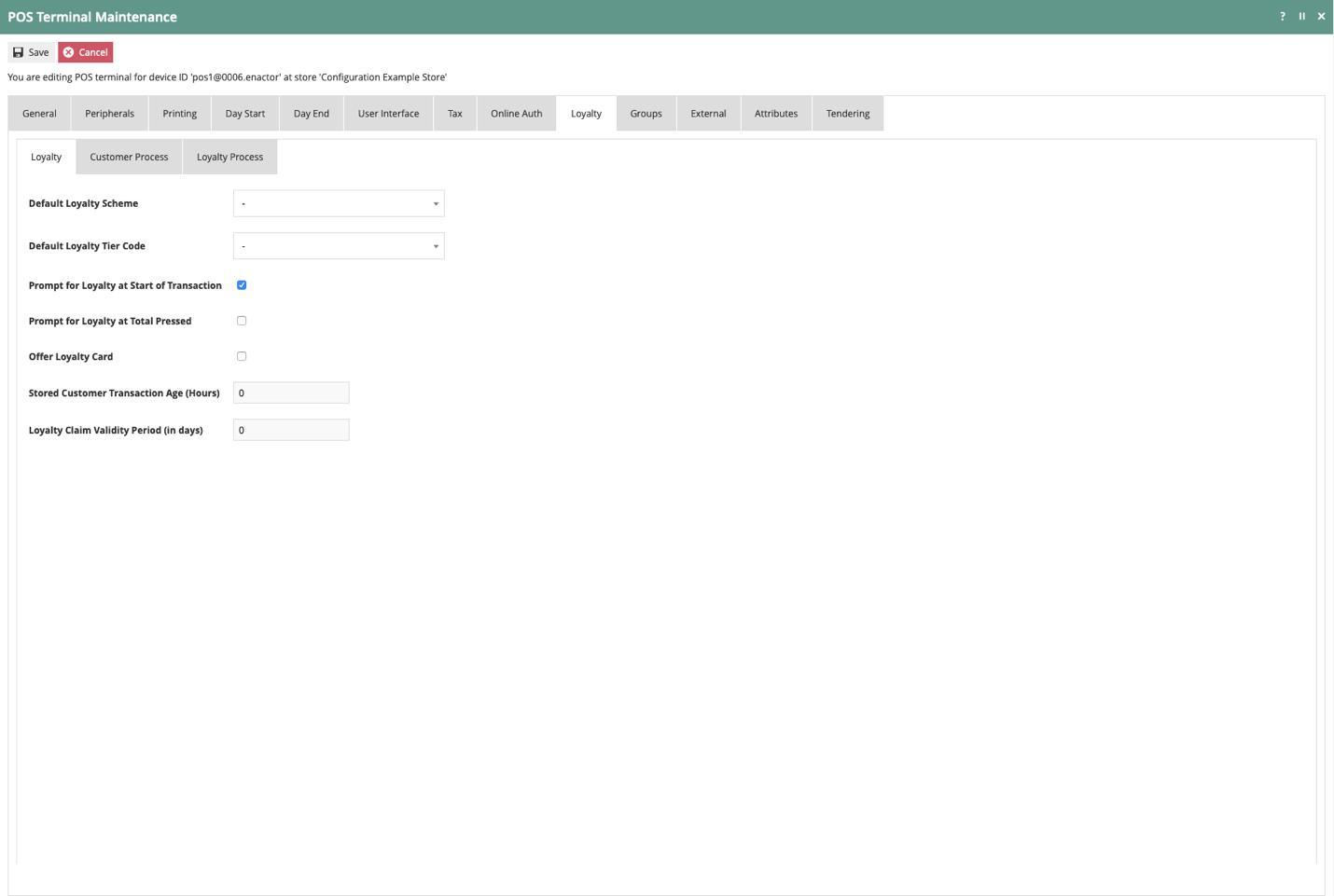Close the POS Terminal Maintenance window
This screenshot has width=1334, height=896.
[1321, 16]
